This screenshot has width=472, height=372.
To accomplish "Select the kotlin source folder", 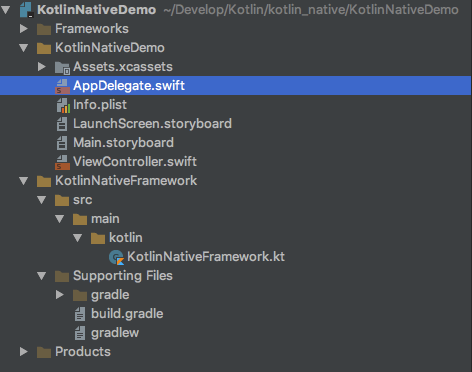I will click(x=126, y=238).
